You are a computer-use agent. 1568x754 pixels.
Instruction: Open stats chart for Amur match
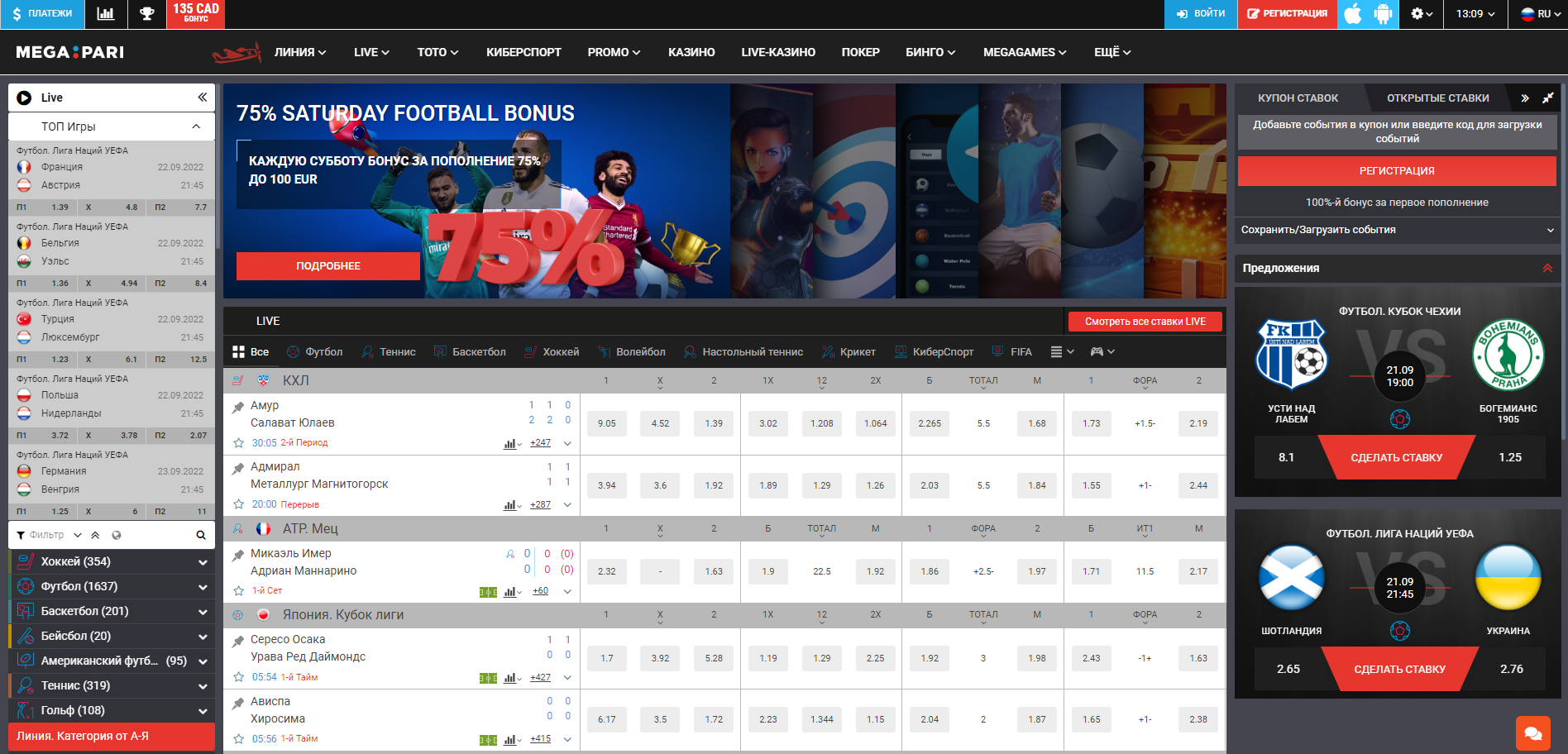[512, 443]
